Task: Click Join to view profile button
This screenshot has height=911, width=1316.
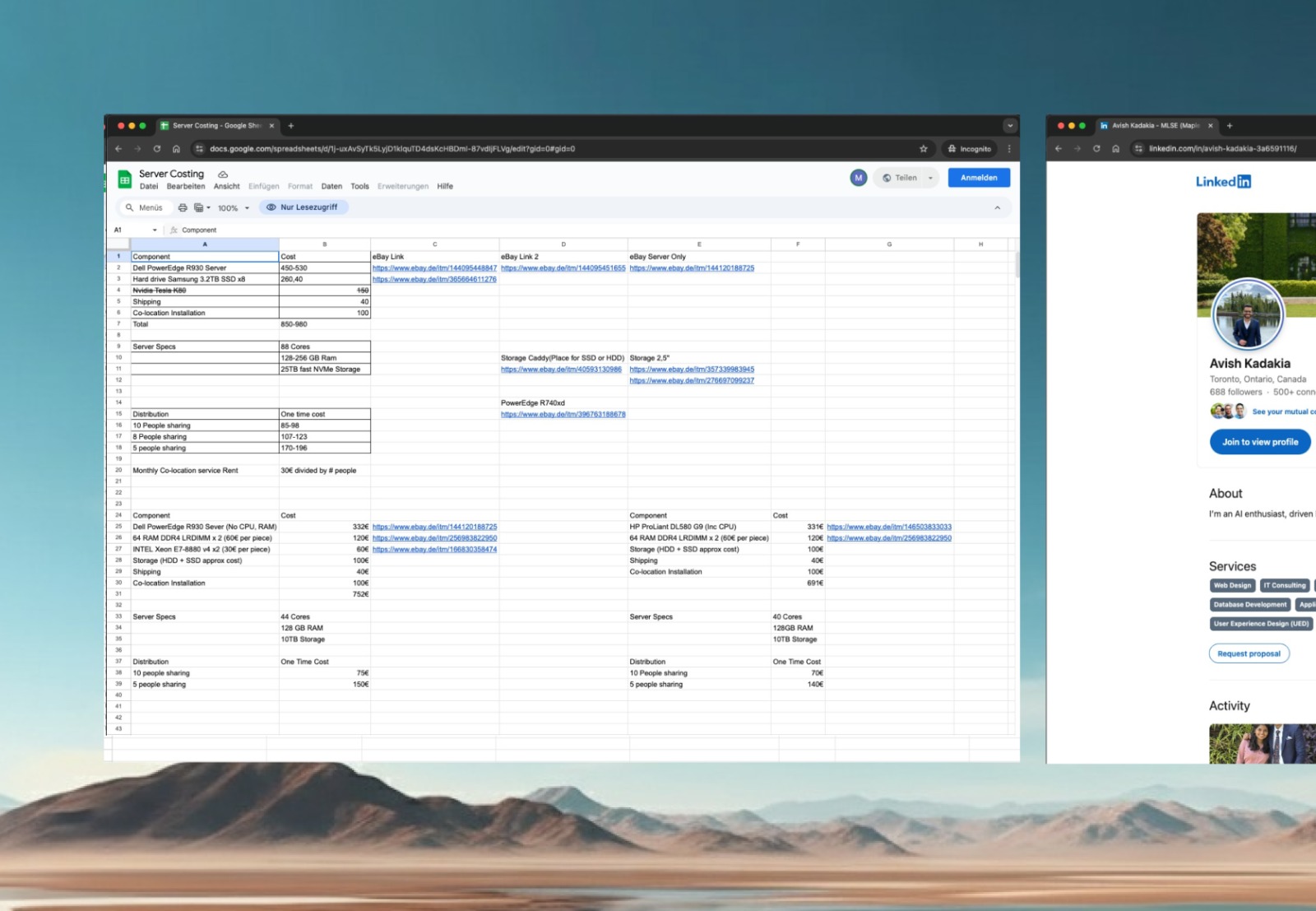Action: (x=1259, y=442)
